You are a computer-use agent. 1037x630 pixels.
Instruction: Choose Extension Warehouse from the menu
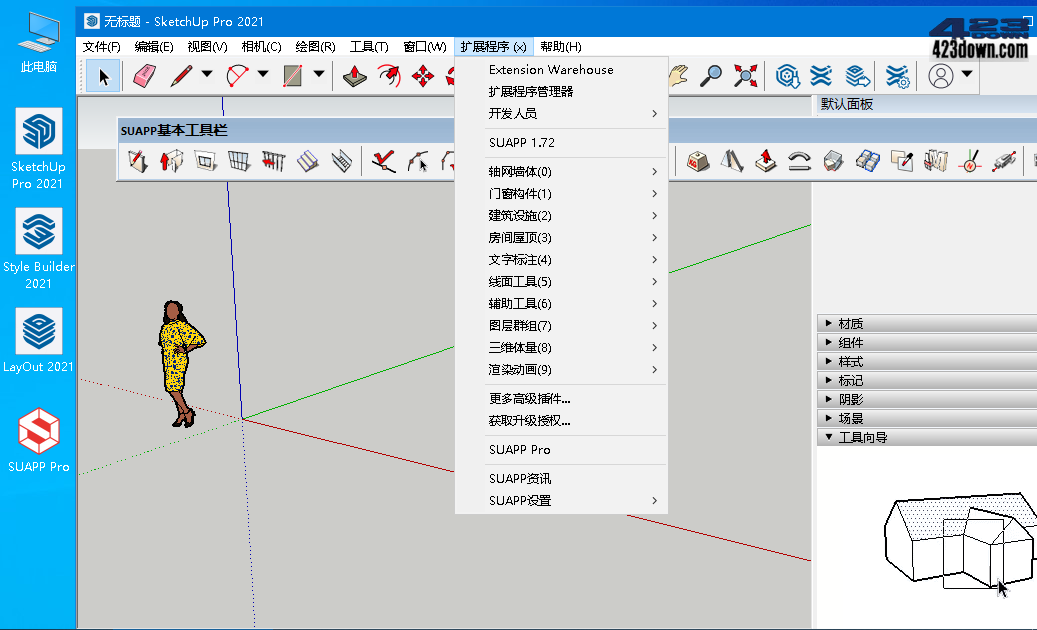pyautogui.click(x=561, y=69)
